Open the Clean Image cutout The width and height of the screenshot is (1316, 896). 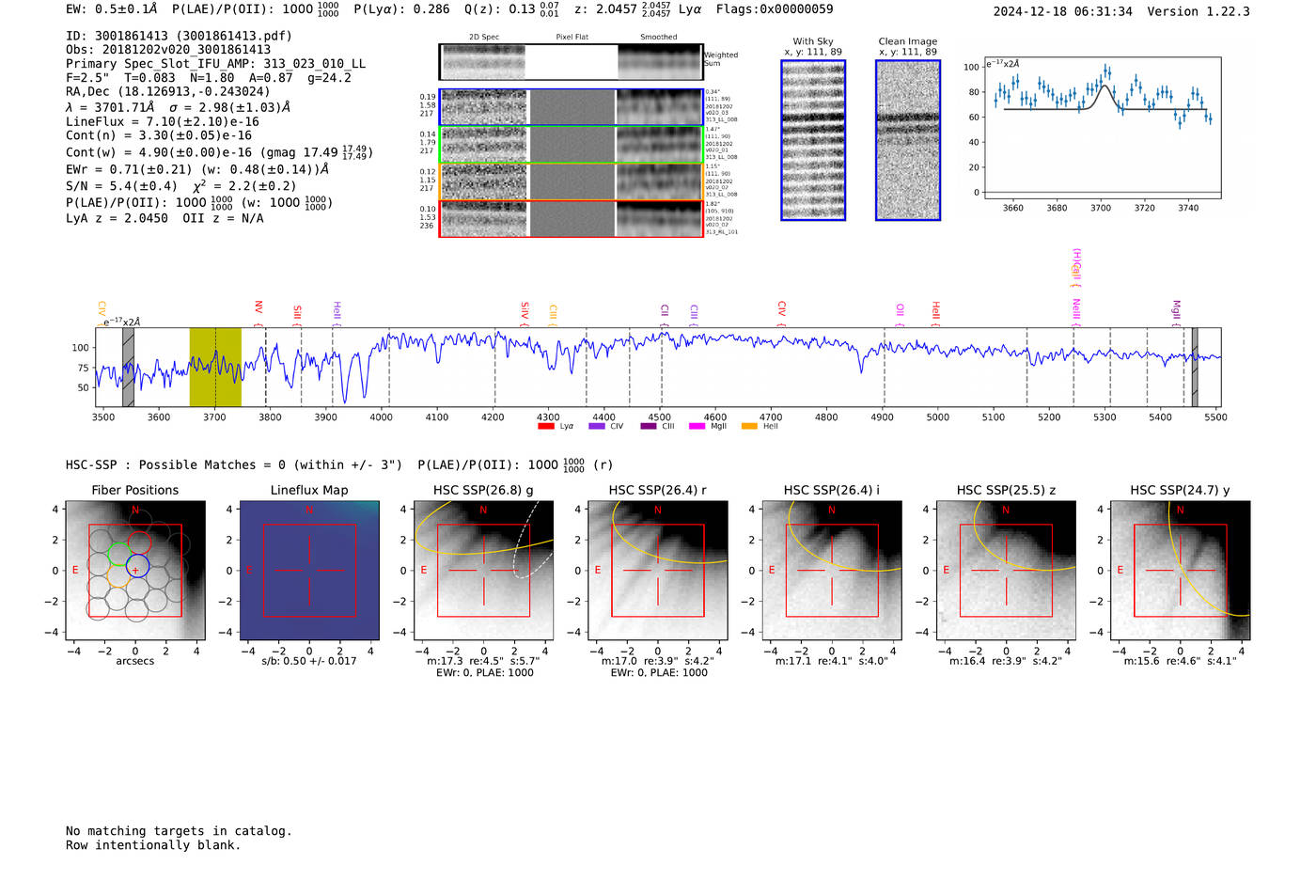pyautogui.click(x=908, y=140)
